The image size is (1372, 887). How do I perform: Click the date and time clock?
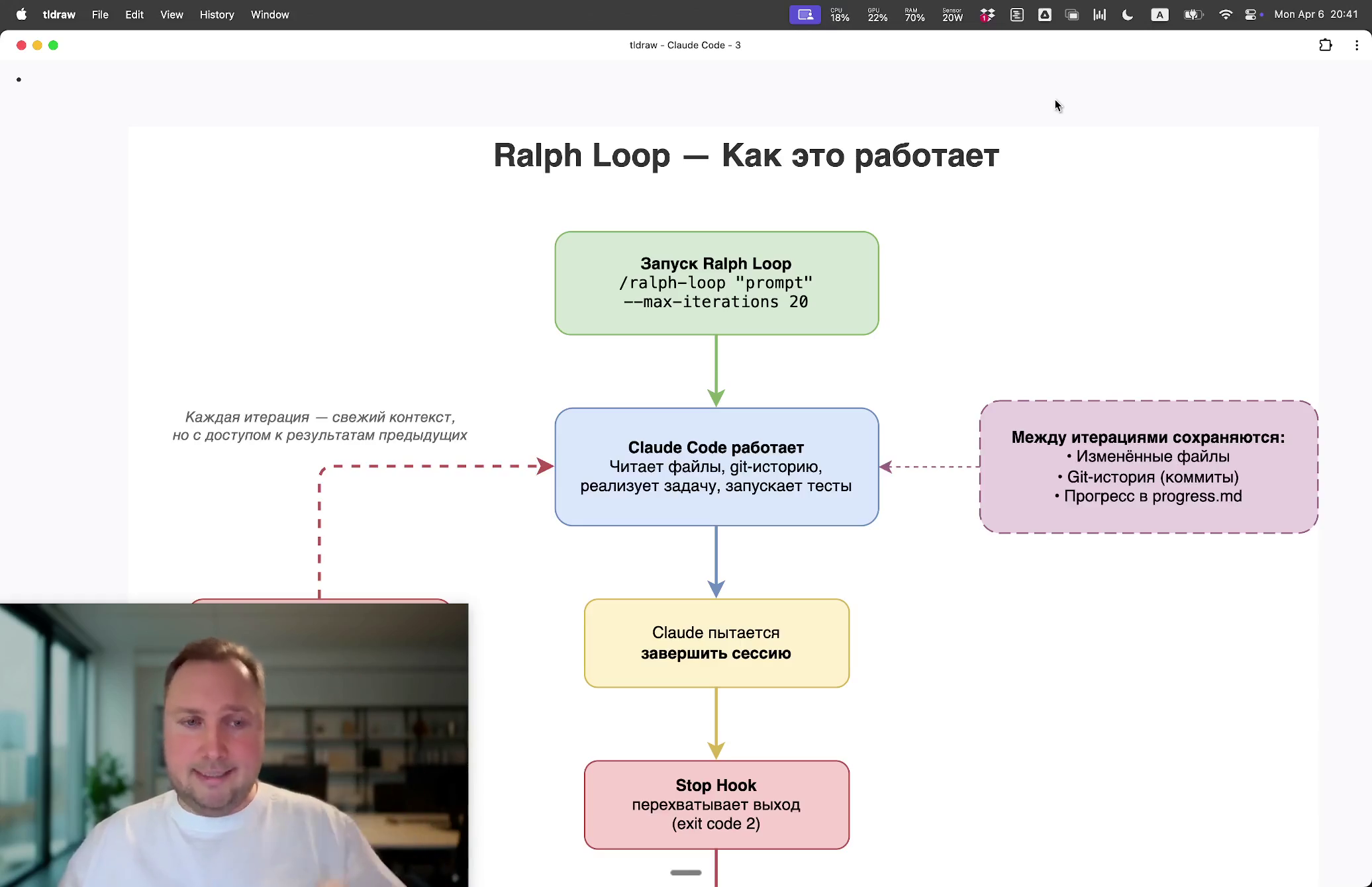point(1316,15)
